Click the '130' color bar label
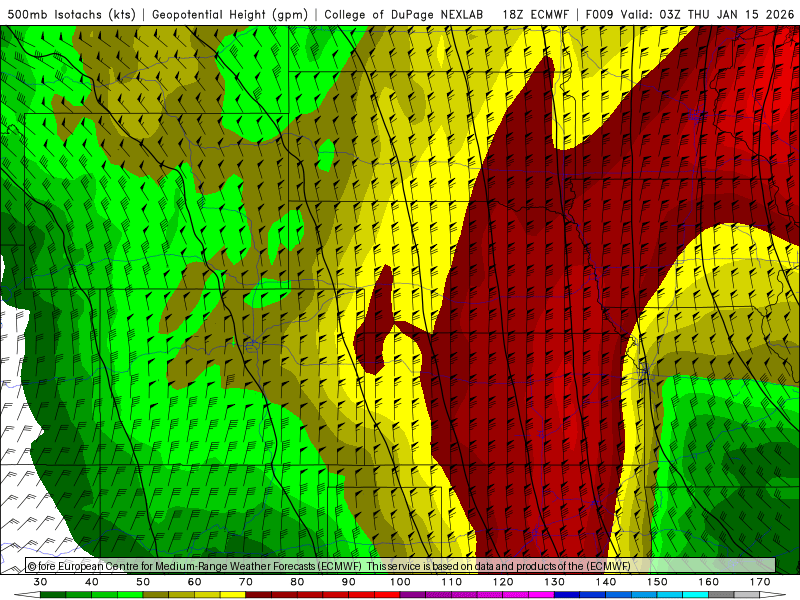Viewport: 800px width, 600px height. (554, 582)
